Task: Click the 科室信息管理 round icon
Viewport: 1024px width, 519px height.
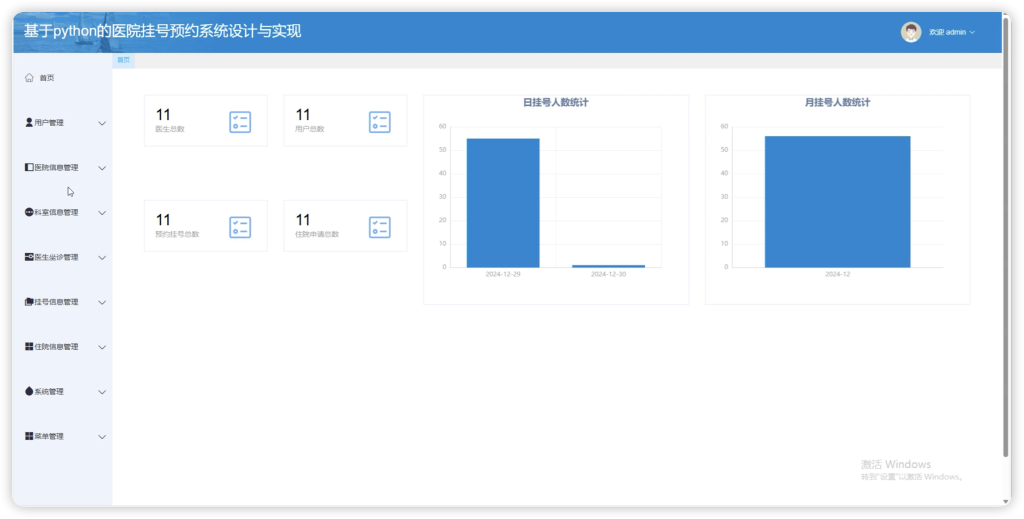Action: pos(29,212)
